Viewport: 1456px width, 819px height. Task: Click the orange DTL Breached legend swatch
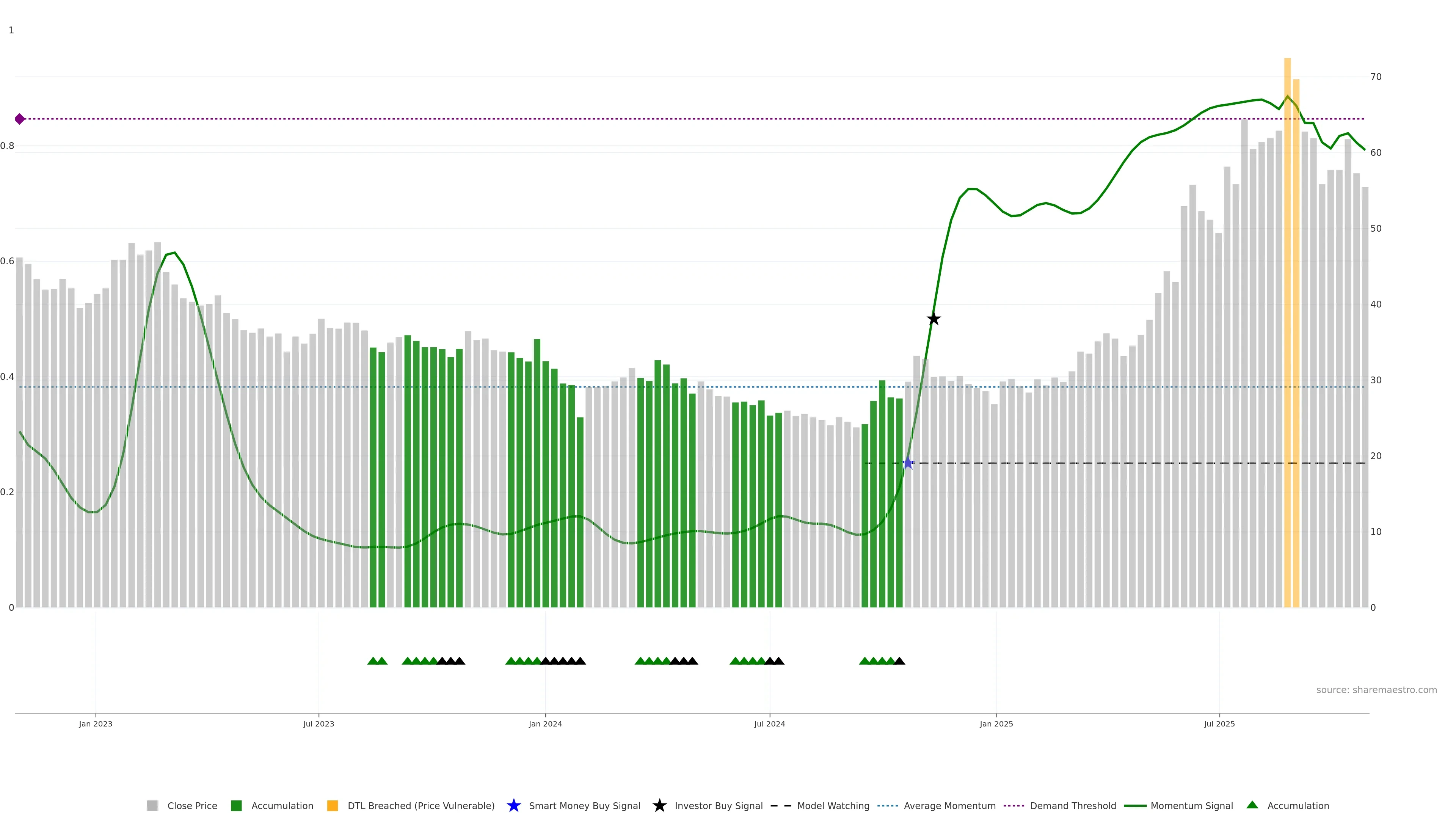point(333,805)
